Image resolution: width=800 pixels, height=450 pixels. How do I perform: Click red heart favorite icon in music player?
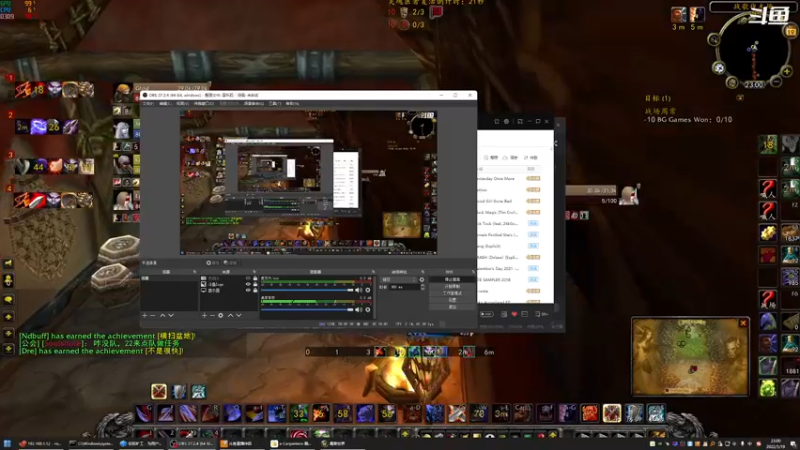[514, 314]
